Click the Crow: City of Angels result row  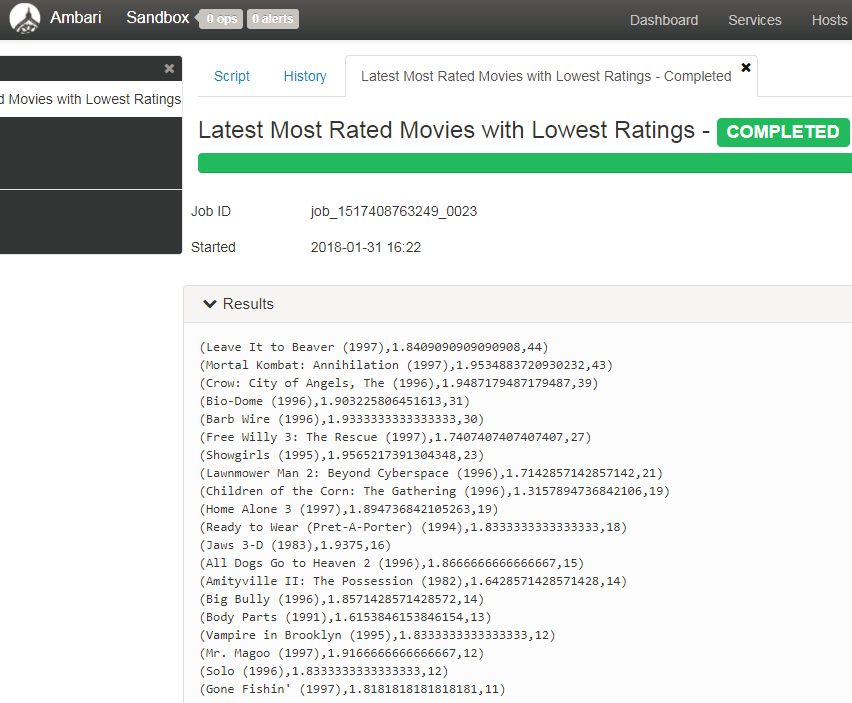[399, 383]
